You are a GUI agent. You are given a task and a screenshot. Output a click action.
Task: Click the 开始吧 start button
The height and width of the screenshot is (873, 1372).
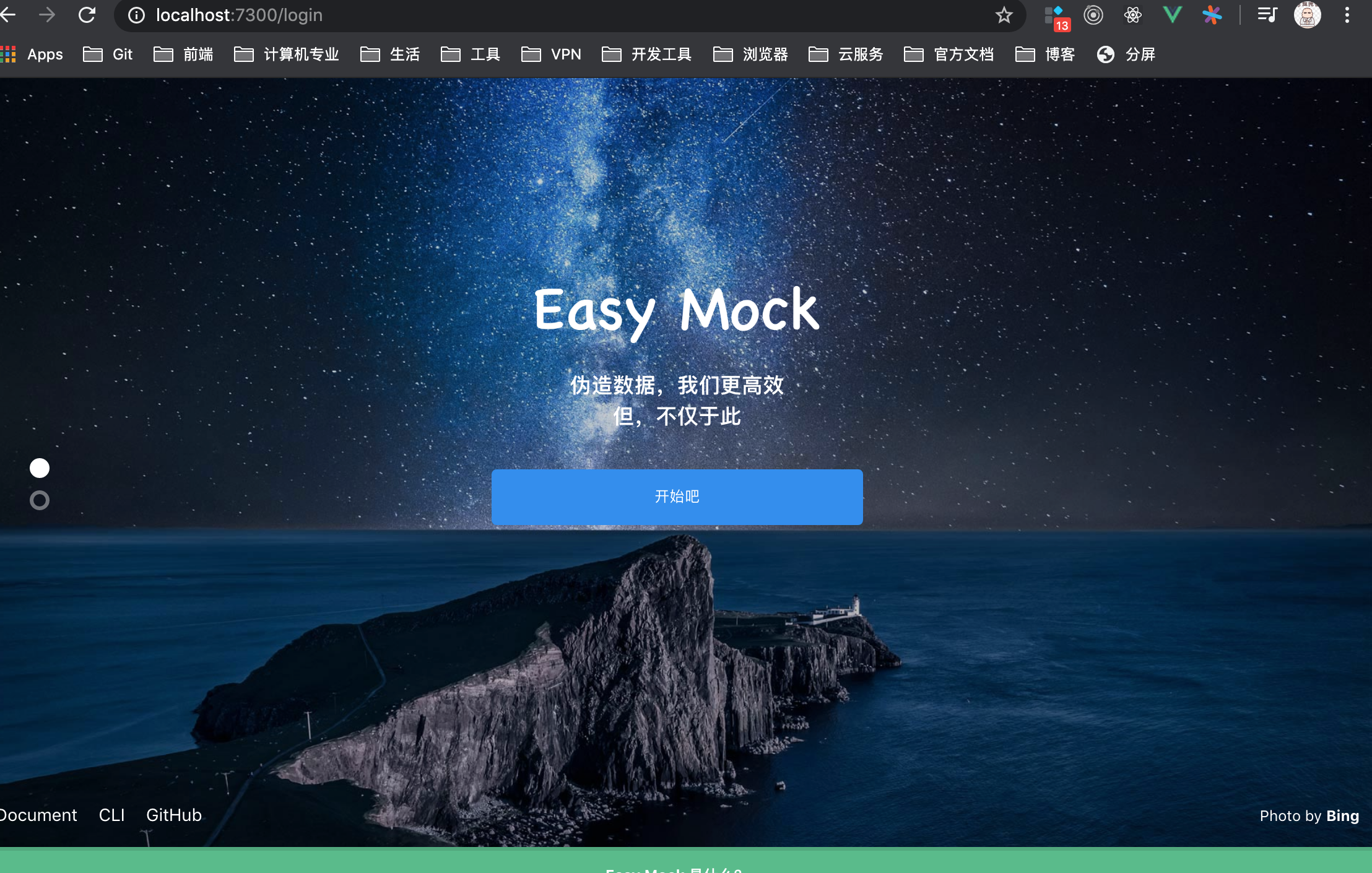tap(677, 497)
